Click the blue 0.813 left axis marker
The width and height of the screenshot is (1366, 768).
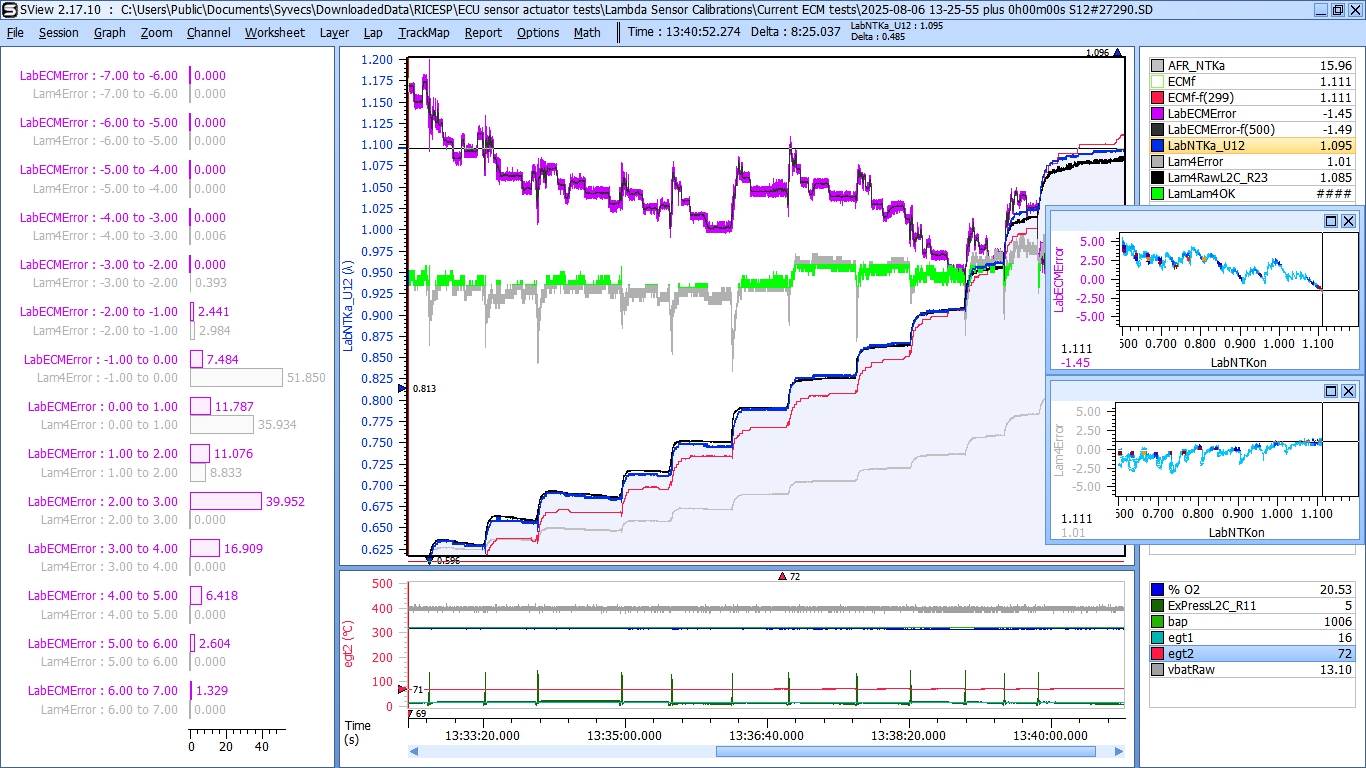(x=403, y=388)
